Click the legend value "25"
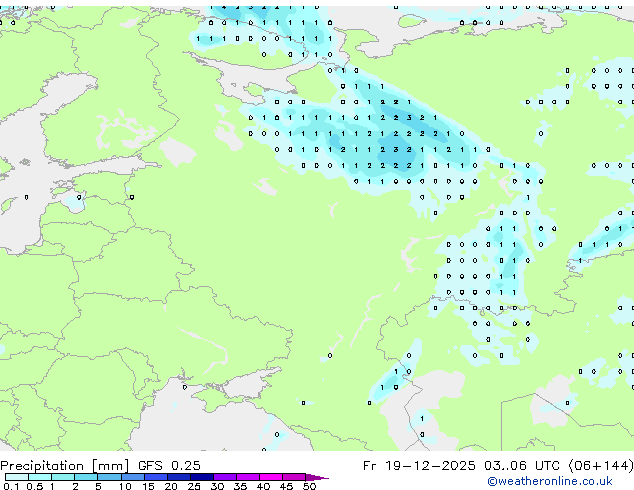 (194, 486)
